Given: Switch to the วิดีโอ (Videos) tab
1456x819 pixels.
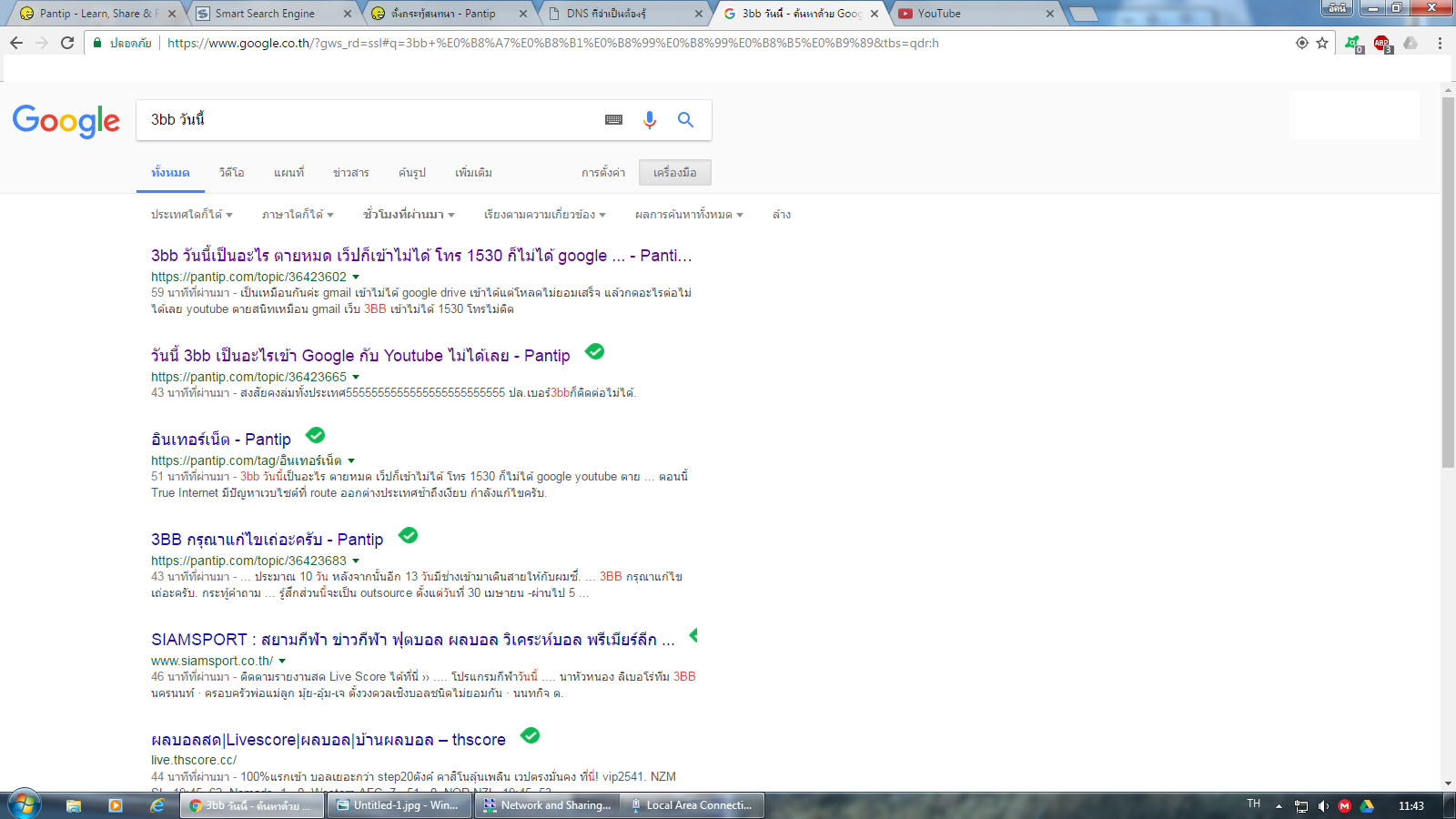Looking at the screenshot, I should pos(231,173).
